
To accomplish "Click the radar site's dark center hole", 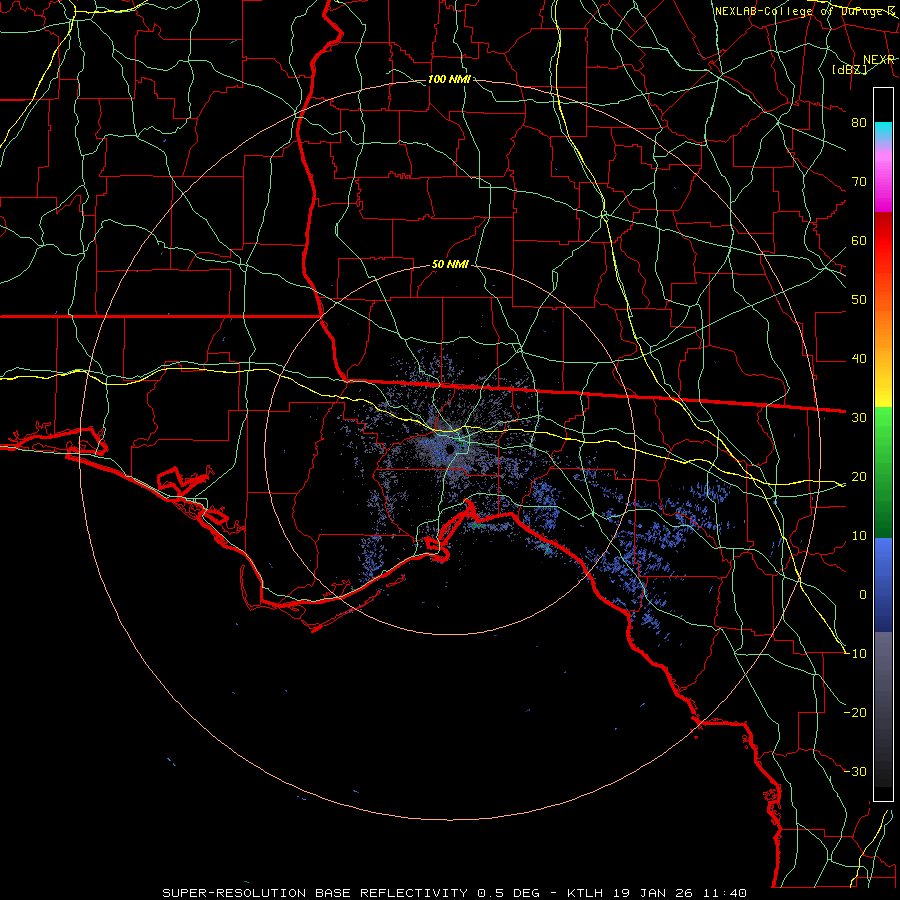I will coord(450,449).
